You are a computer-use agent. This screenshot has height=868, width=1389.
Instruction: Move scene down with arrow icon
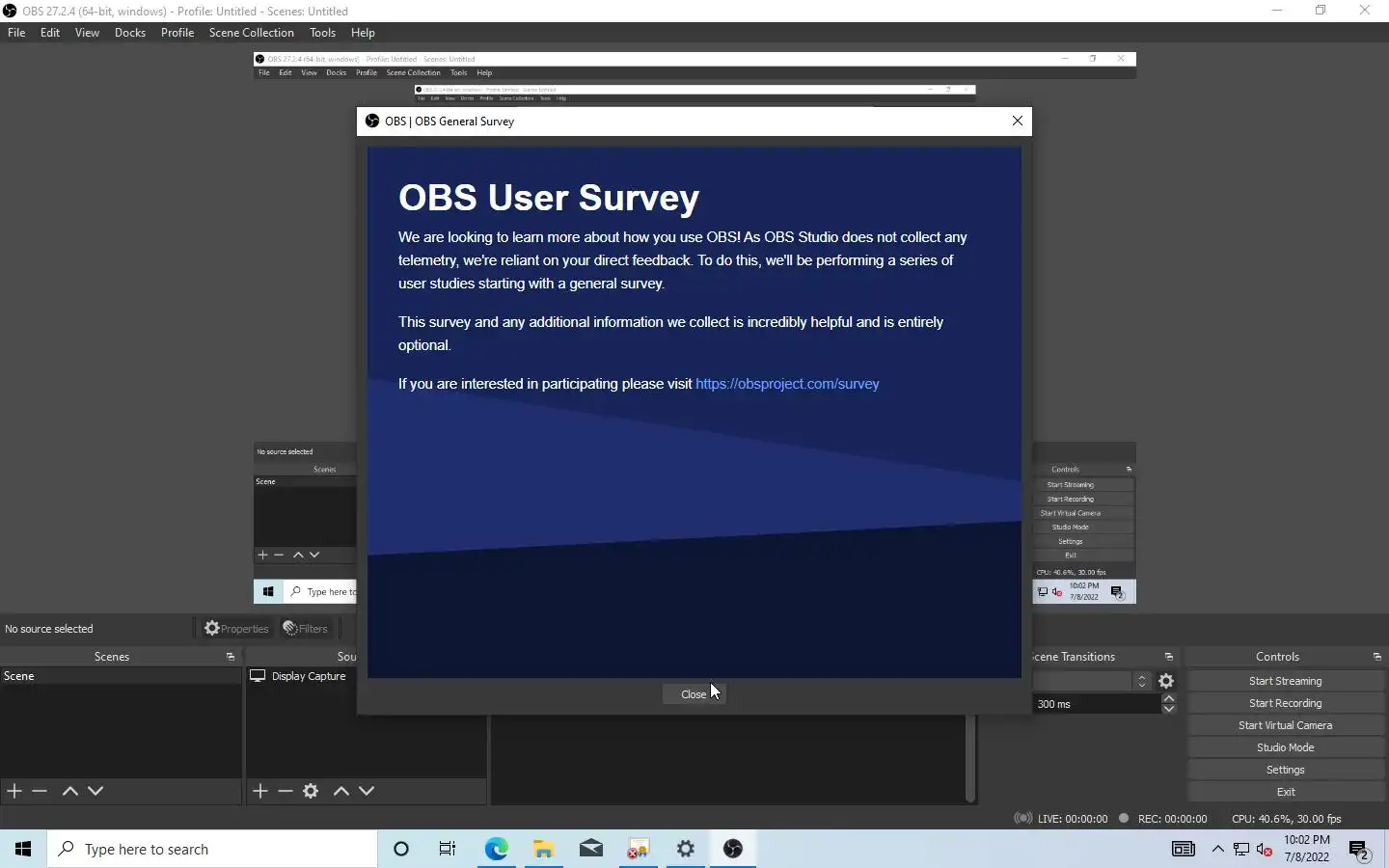click(x=95, y=791)
